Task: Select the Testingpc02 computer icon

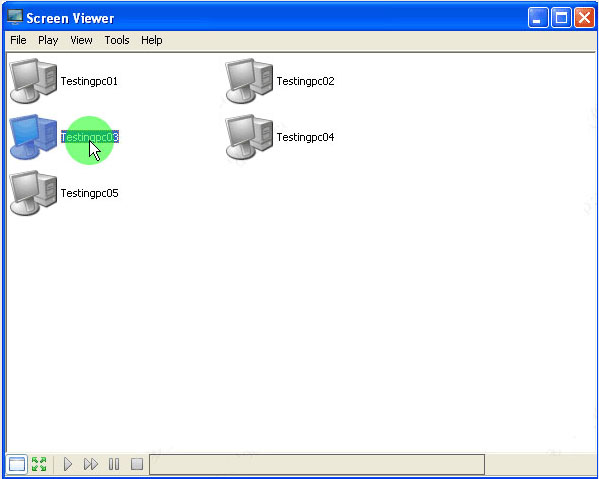Action: 249,81
